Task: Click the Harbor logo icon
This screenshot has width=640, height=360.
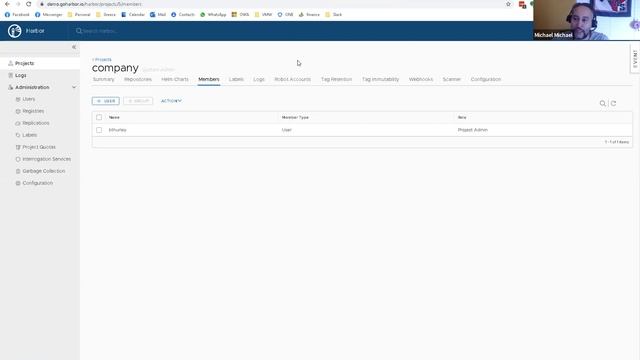Action: tap(15, 31)
